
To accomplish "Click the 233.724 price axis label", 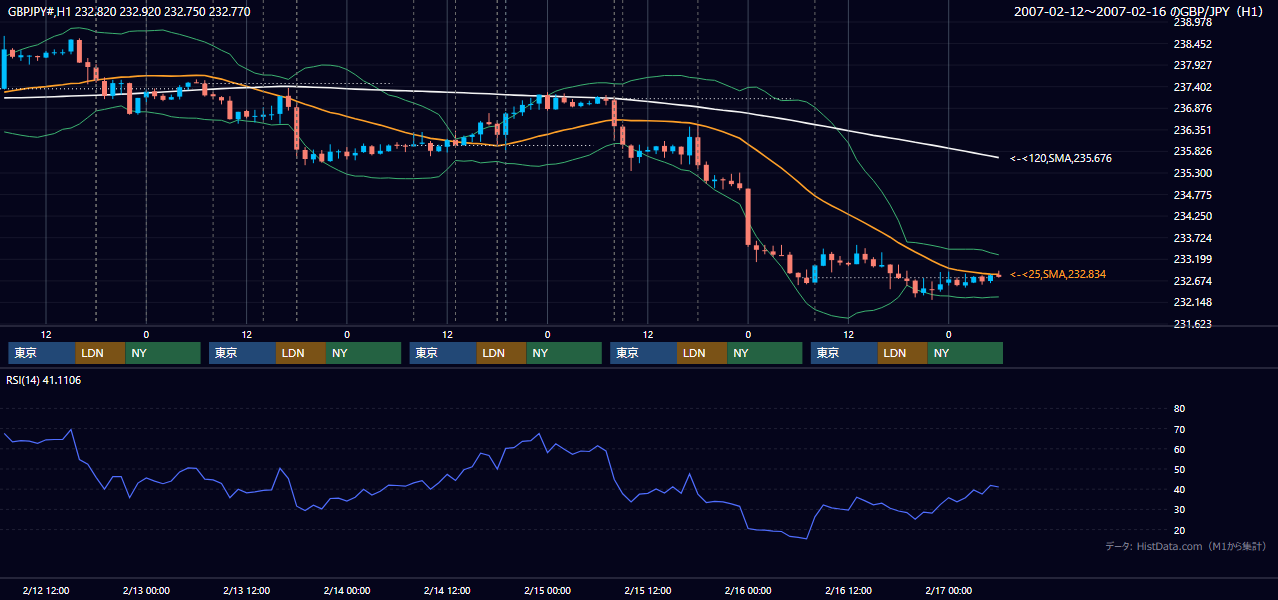I will [1192, 238].
